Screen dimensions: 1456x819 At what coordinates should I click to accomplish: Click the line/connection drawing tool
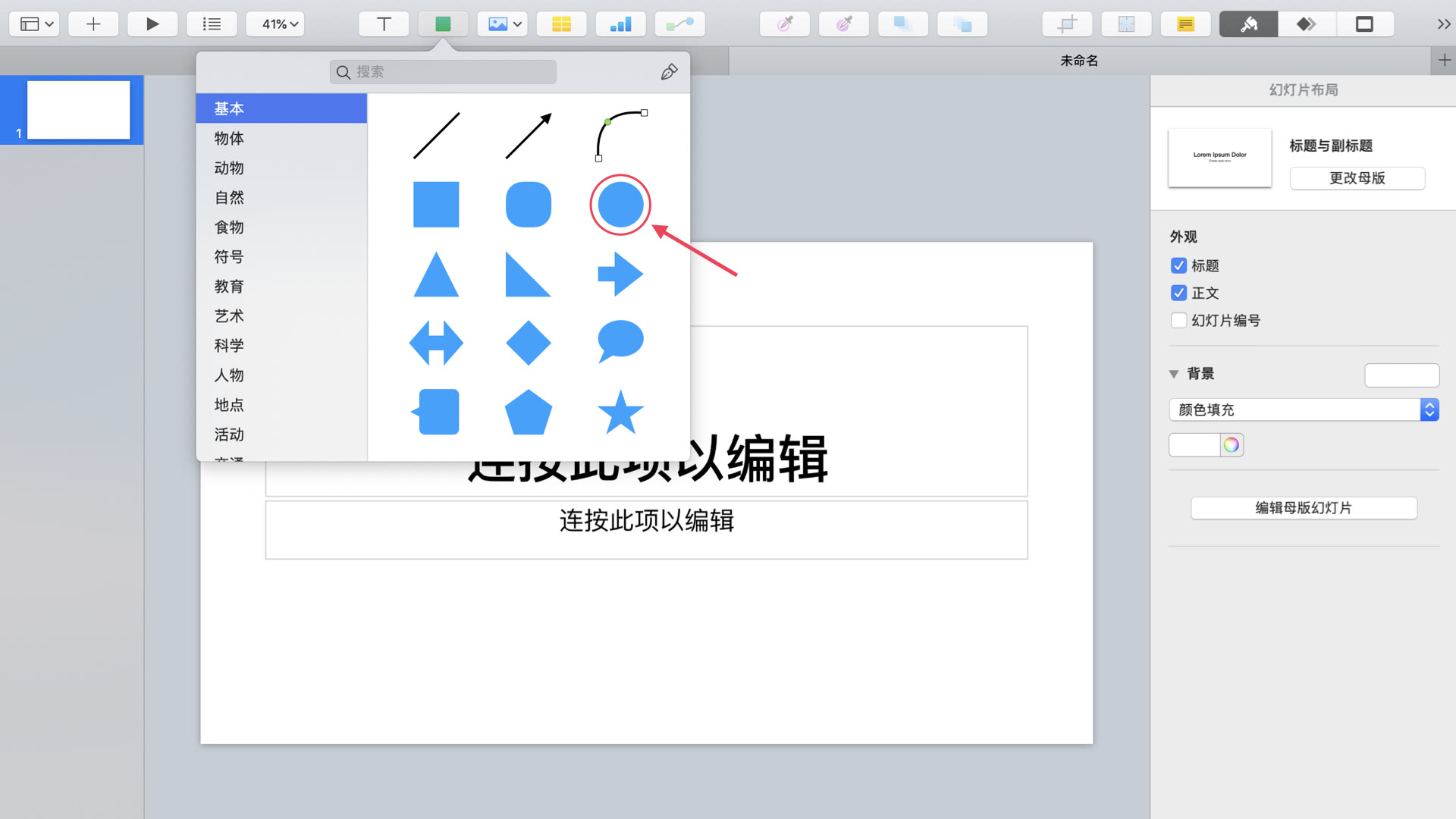679,24
